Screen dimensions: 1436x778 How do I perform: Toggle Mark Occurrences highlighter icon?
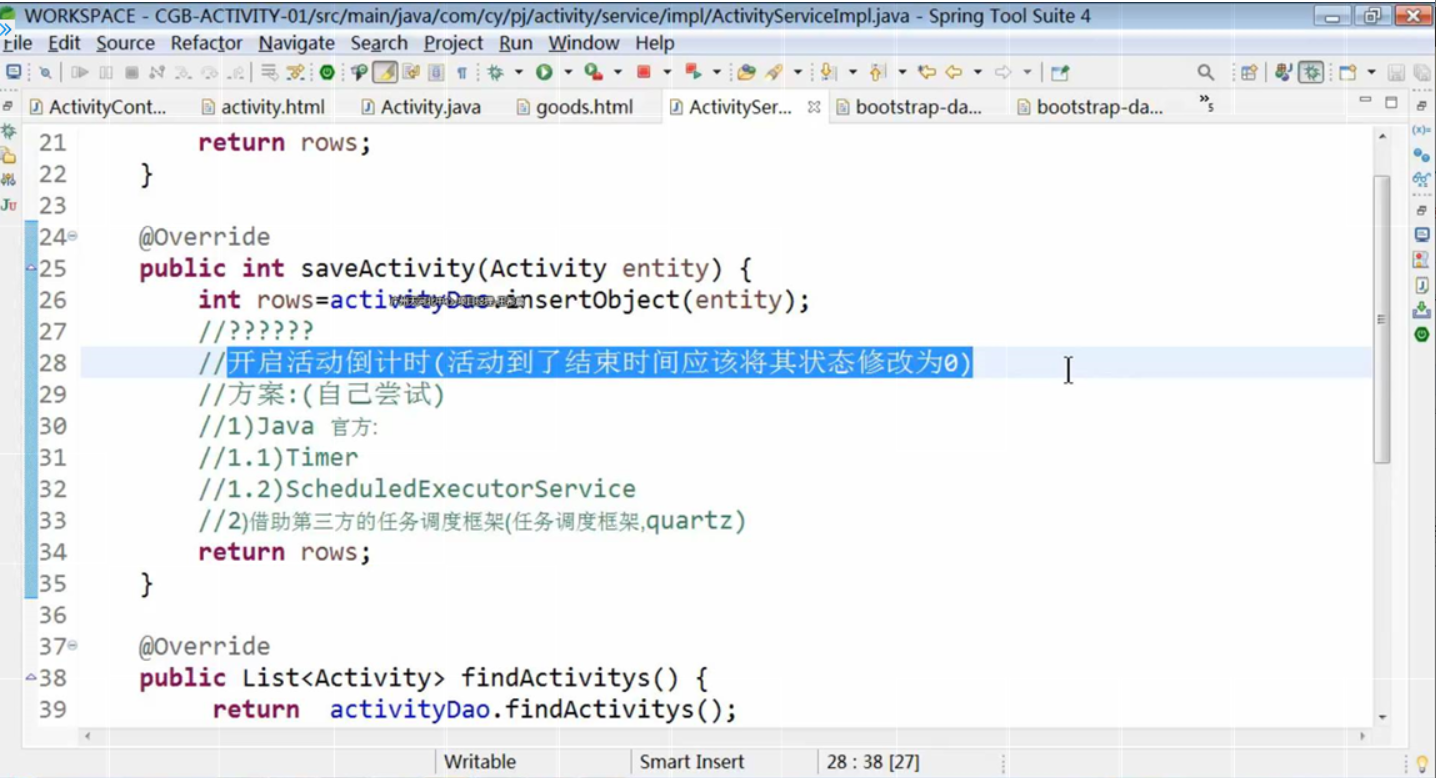coord(385,72)
